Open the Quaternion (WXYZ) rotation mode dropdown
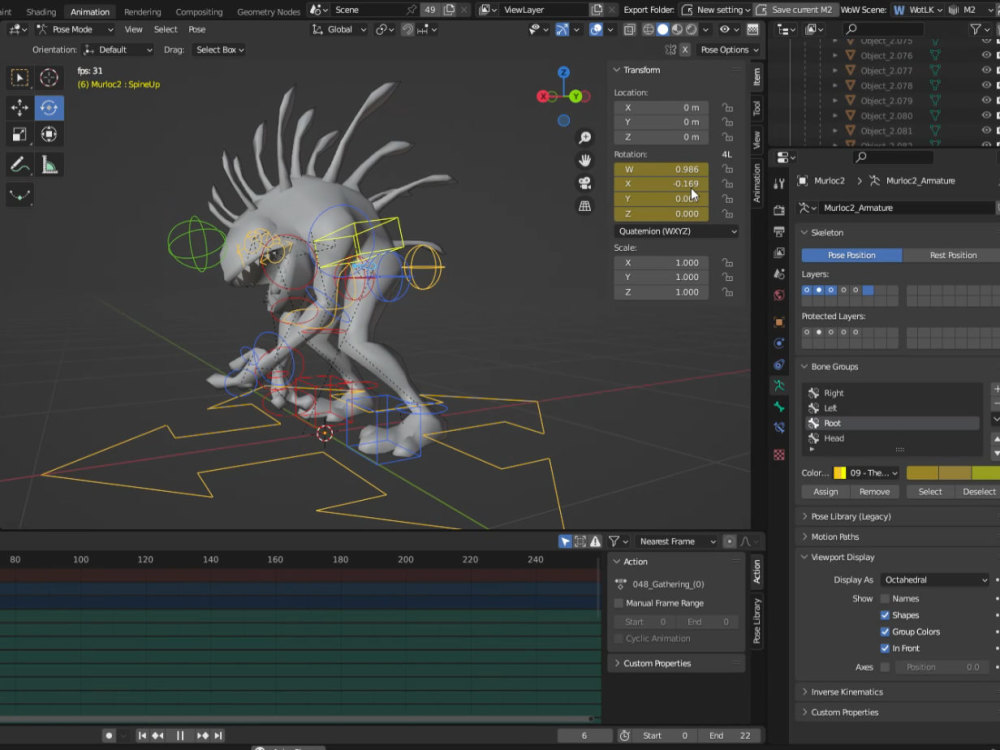Screen dimensions: 1000x750 point(677,232)
